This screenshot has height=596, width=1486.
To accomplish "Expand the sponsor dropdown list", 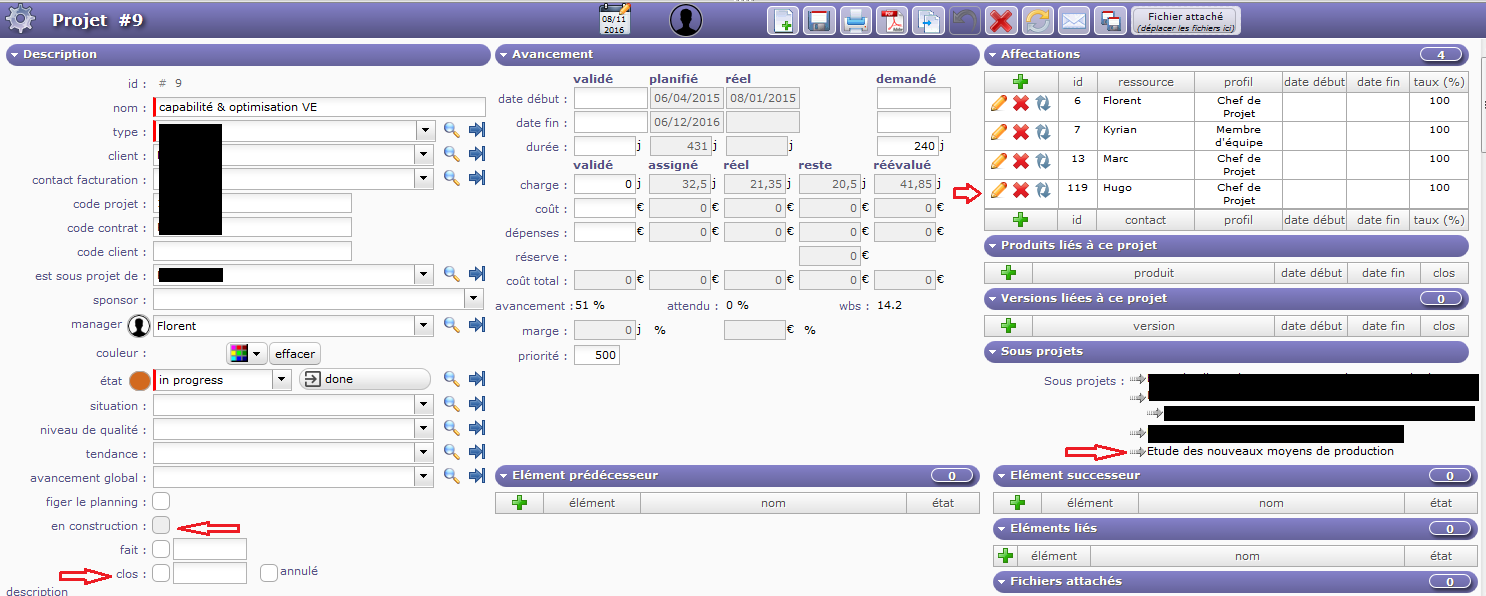I will (473, 300).
